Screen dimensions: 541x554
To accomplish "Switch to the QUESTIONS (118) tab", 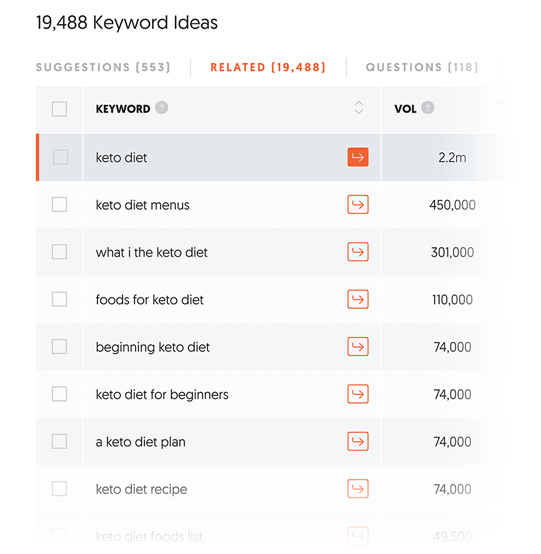I will 422,67.
